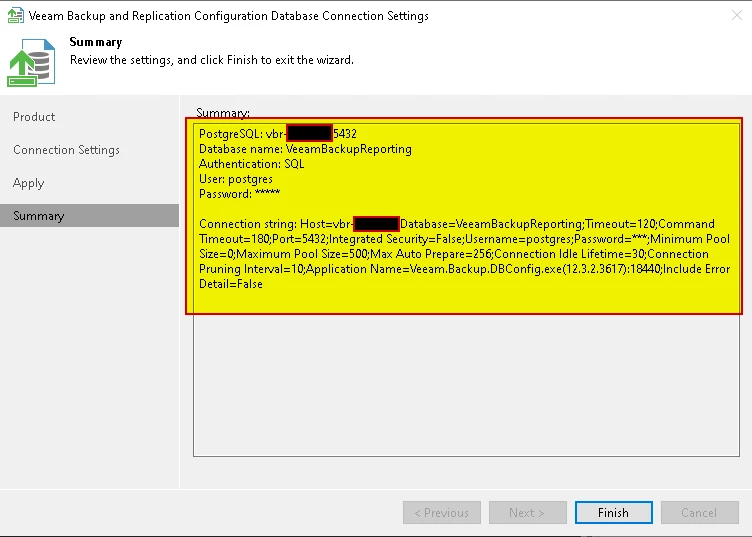Image resolution: width=752 pixels, height=537 pixels.
Task: Click the Cancel button
Action: (x=699, y=513)
